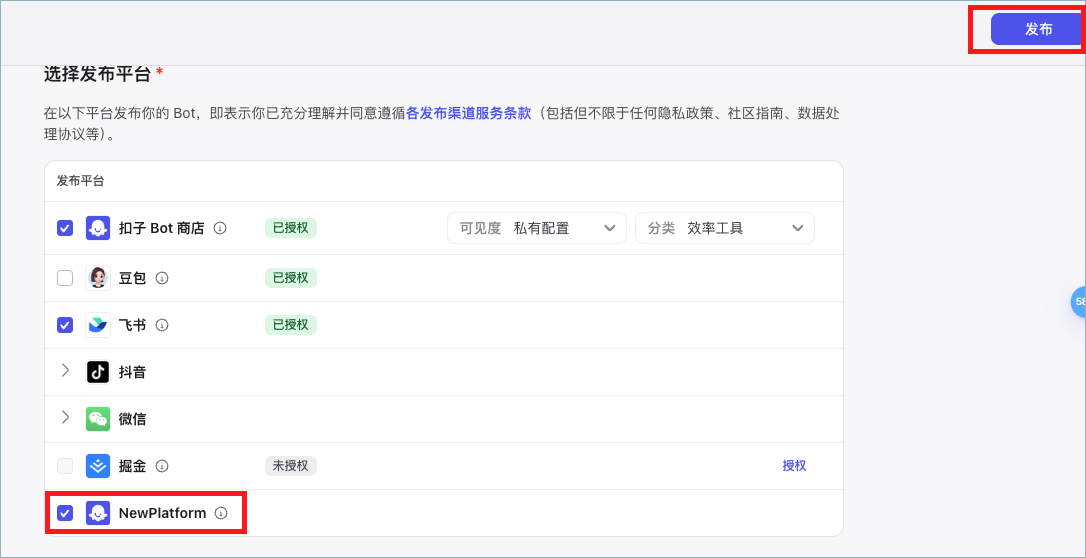The image size is (1086, 558).
Task: Click the 微信 logo icon
Action: (98, 419)
